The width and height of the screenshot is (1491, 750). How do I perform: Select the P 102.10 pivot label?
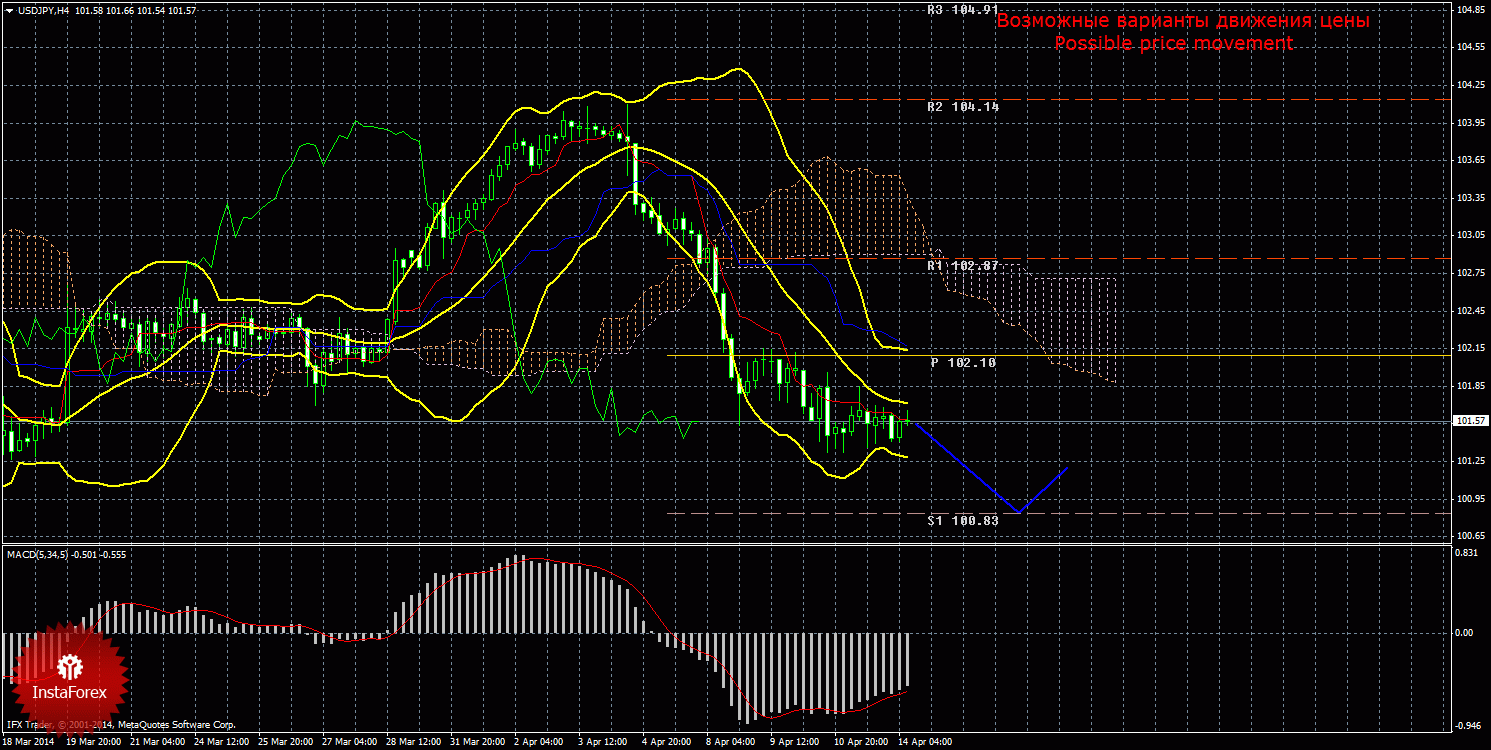(963, 363)
